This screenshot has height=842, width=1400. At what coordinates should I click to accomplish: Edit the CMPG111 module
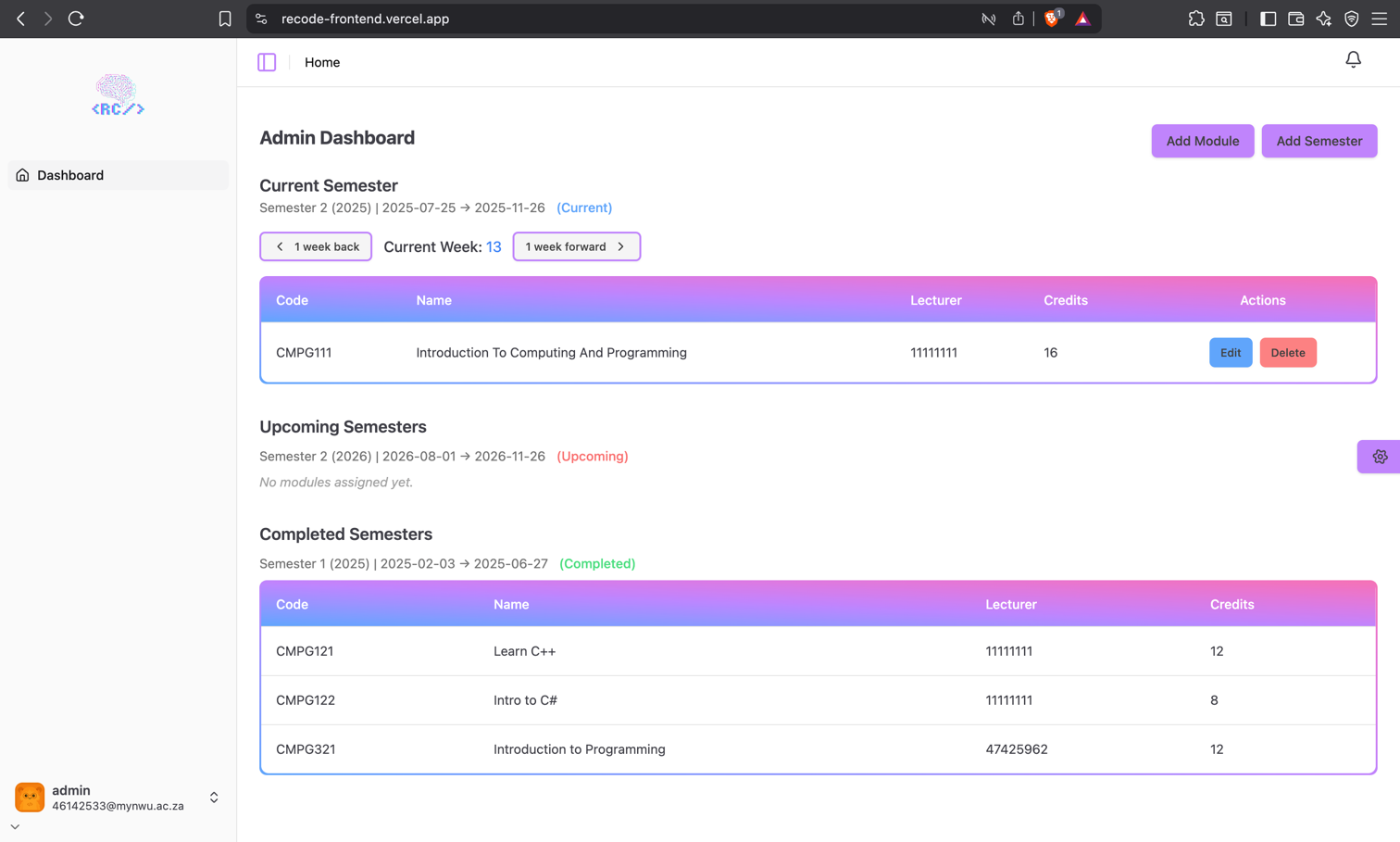coord(1231,353)
